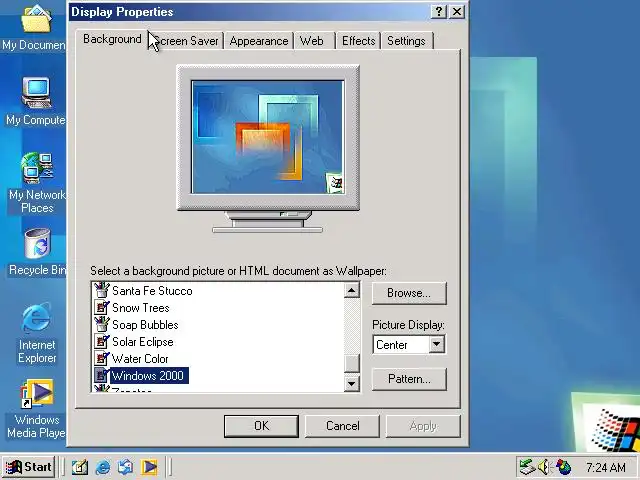Launch Windows Media Player desktop shortcut
Screen dimensions: 640x480
tap(37, 393)
